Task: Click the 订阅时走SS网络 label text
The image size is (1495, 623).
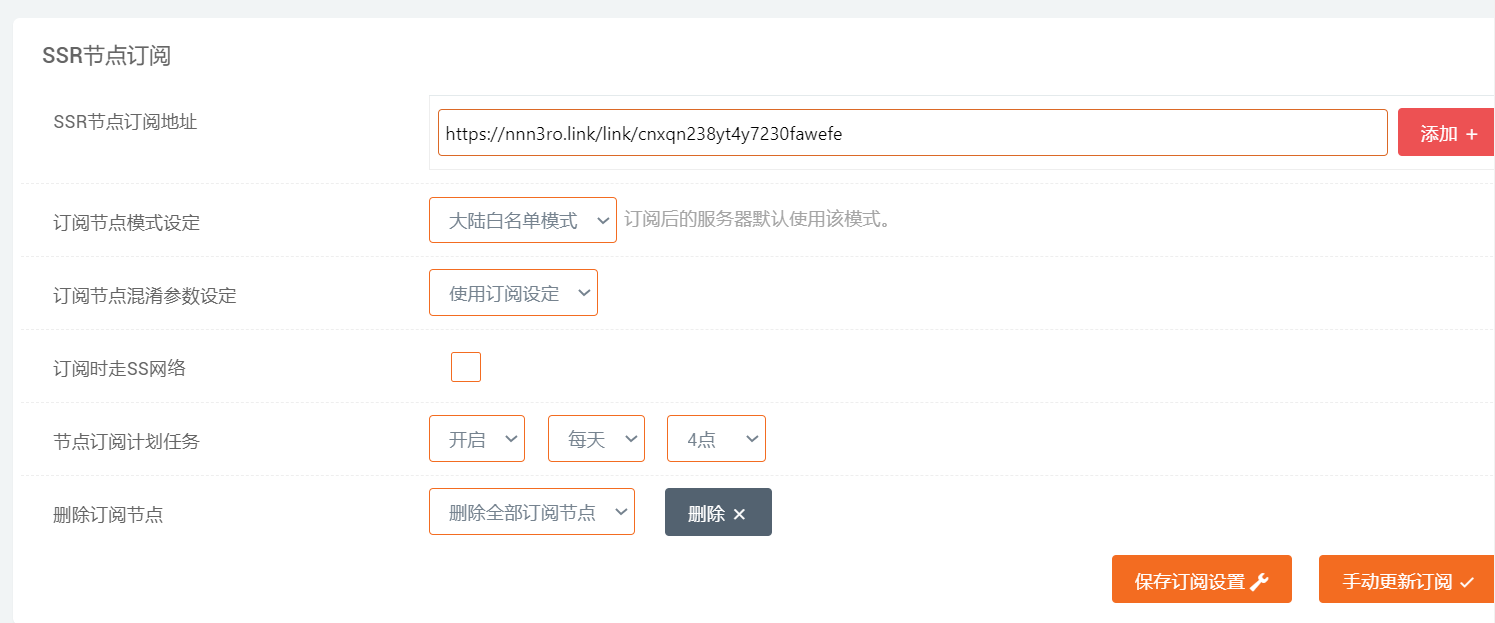Action: [119, 368]
